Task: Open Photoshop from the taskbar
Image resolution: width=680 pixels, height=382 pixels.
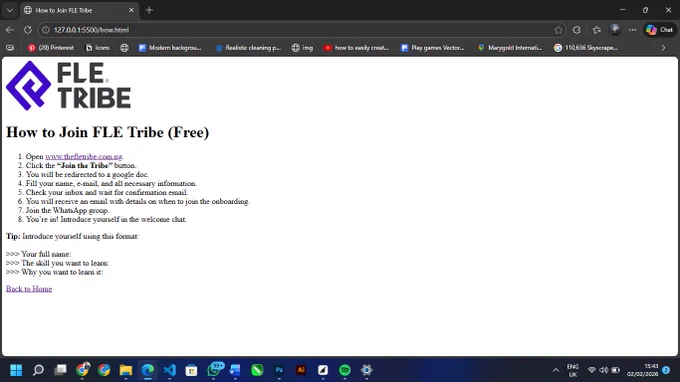Action: pyautogui.click(x=279, y=370)
